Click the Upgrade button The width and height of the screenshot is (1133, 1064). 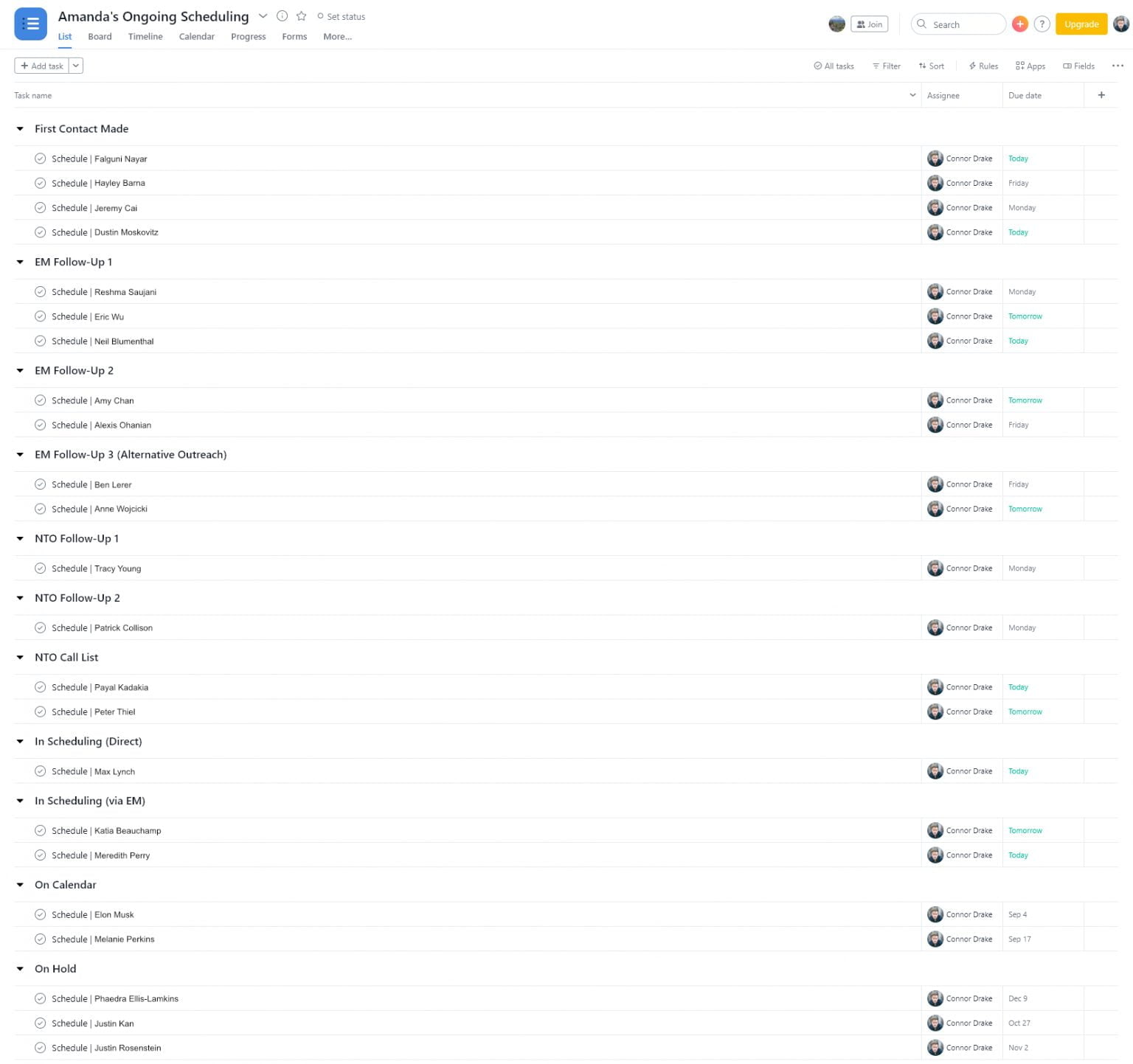(1081, 24)
